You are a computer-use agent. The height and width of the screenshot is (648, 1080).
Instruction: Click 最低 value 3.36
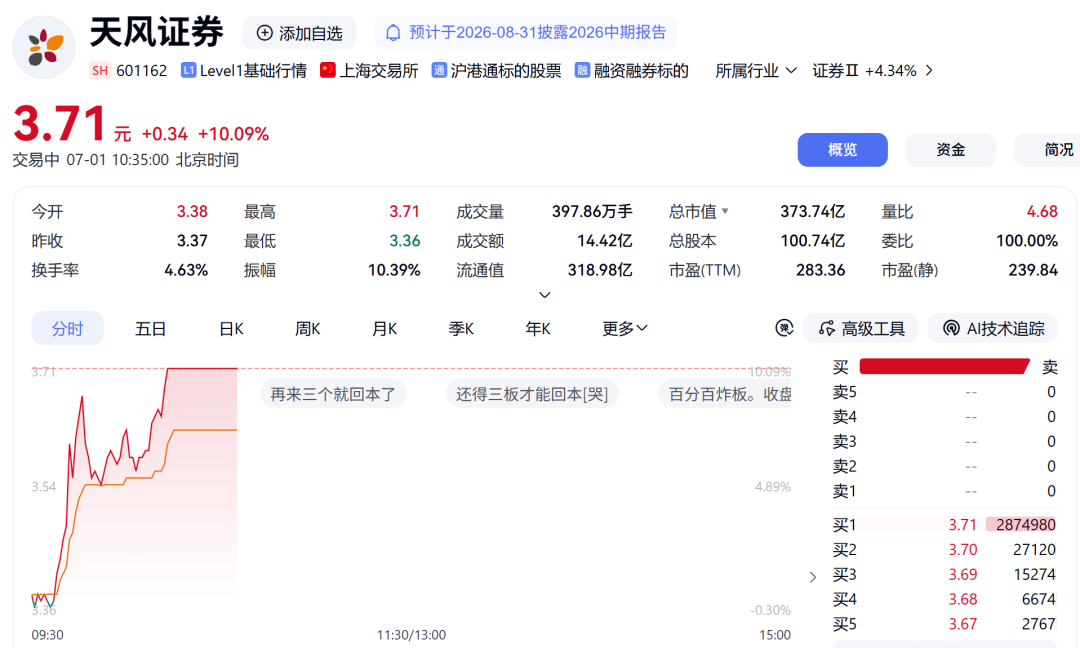(x=404, y=240)
